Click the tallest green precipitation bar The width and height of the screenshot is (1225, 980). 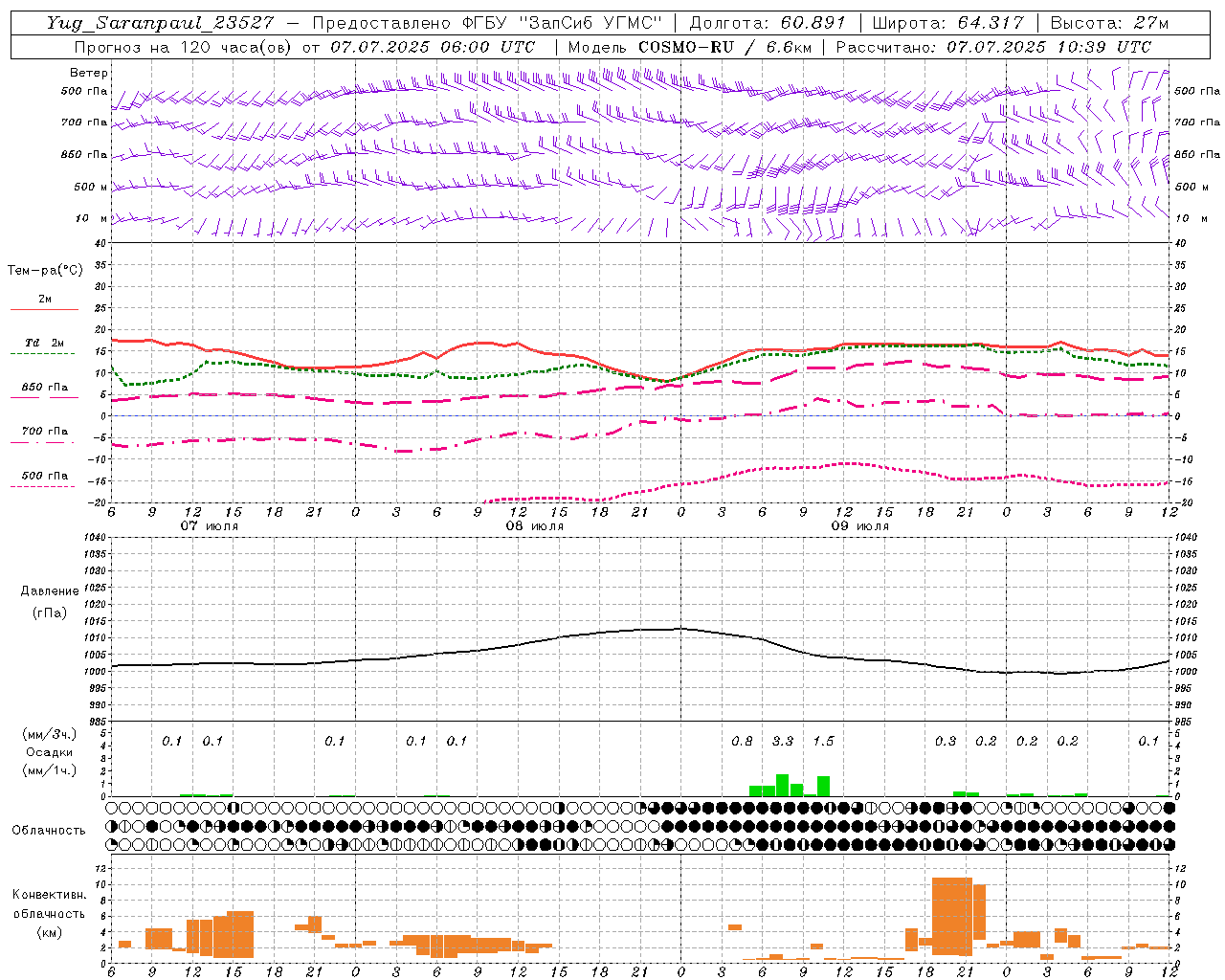(782, 785)
